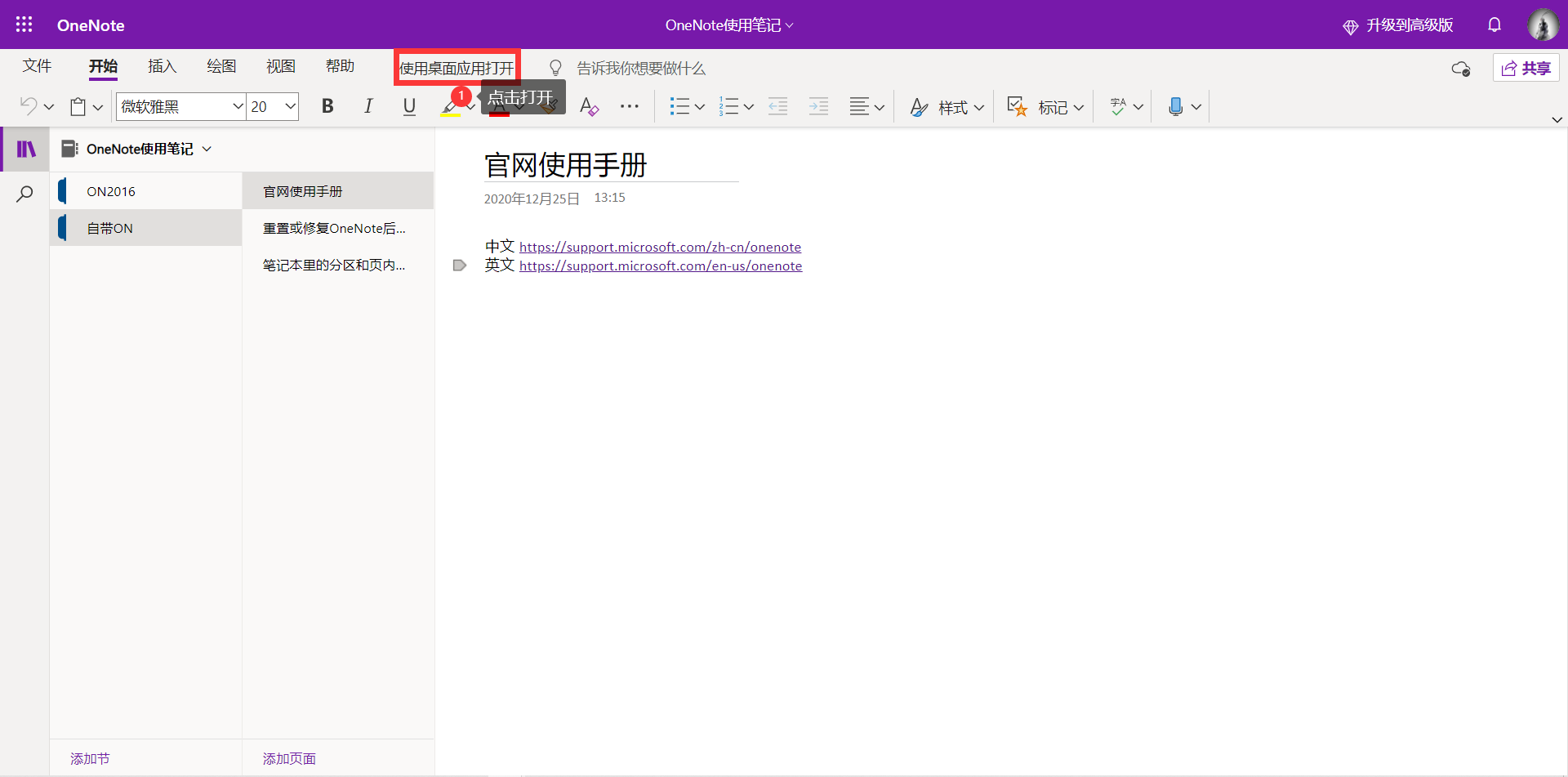Switch to the 插入 tab

coord(163,66)
